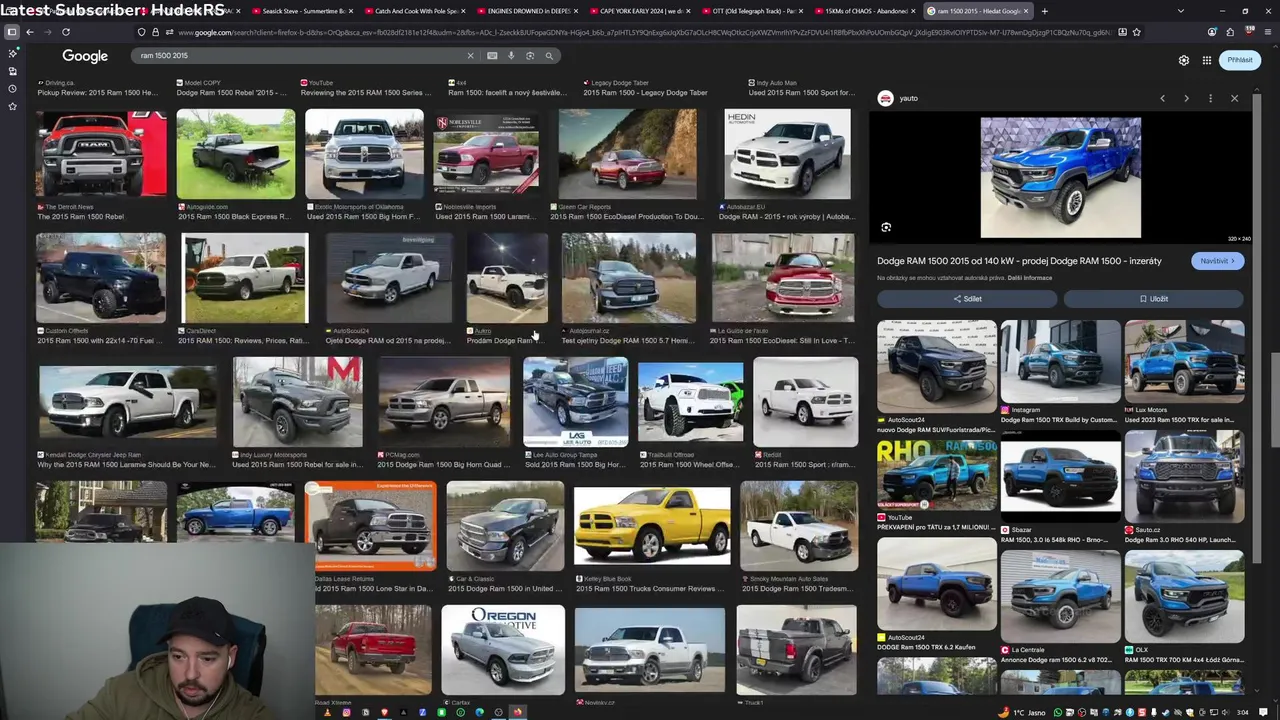Open preview title Dodge RAM 1500 2015 link

click(x=1019, y=261)
